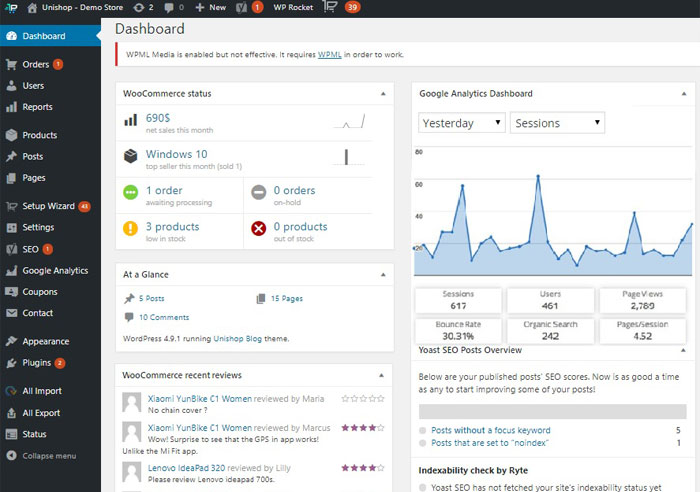
Task: Click the Plugins icon in the sidebar
Action: coord(11,363)
